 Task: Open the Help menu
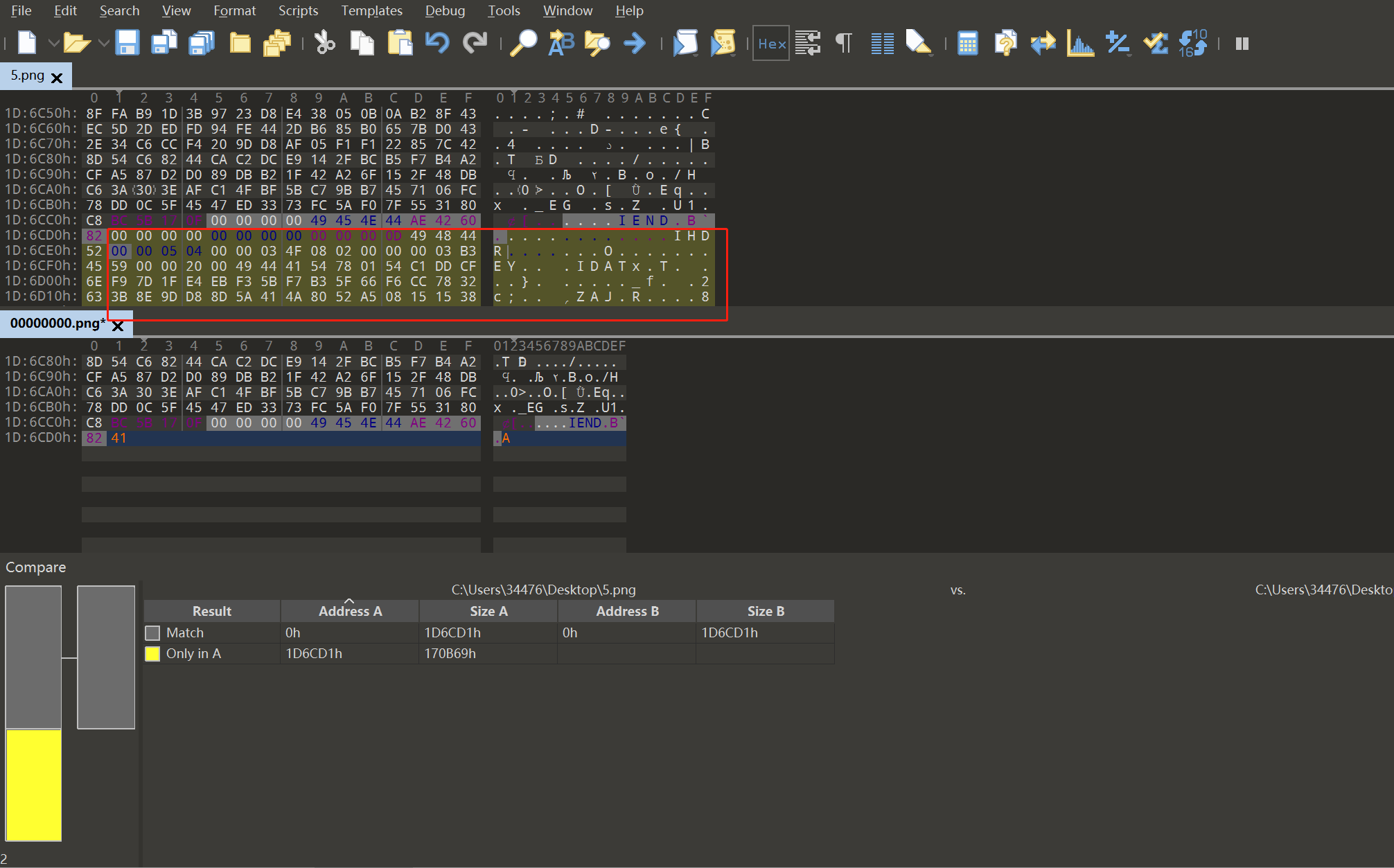[629, 10]
